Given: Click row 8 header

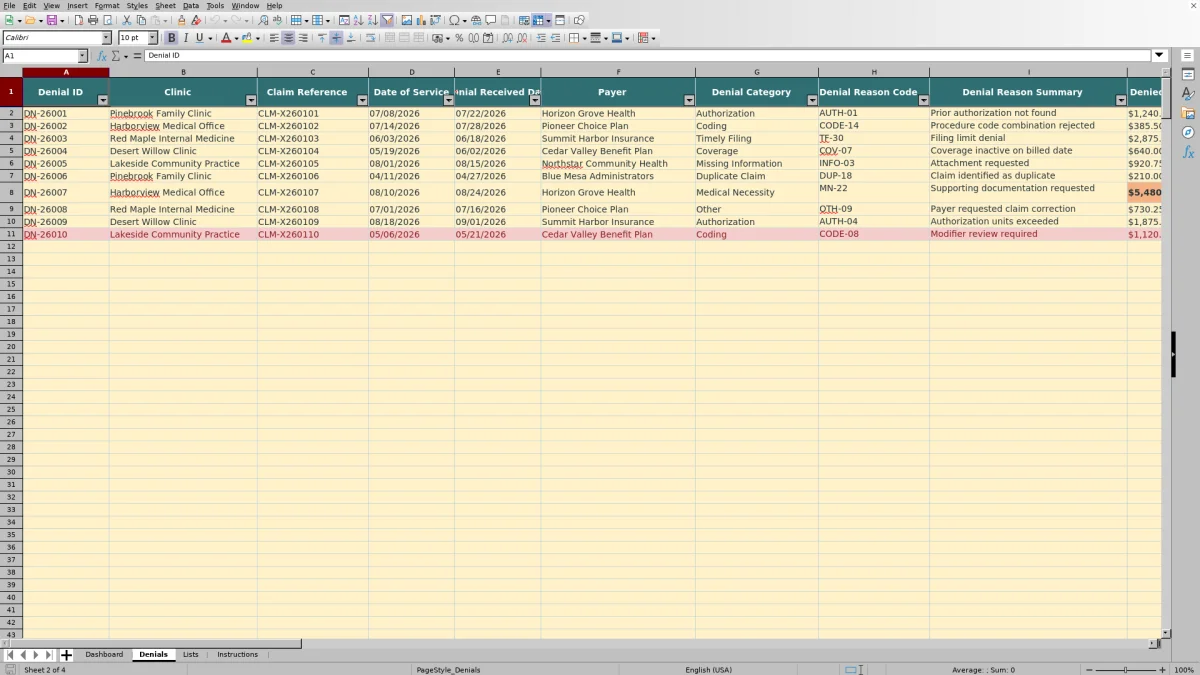Looking at the screenshot, I should click(11, 192).
